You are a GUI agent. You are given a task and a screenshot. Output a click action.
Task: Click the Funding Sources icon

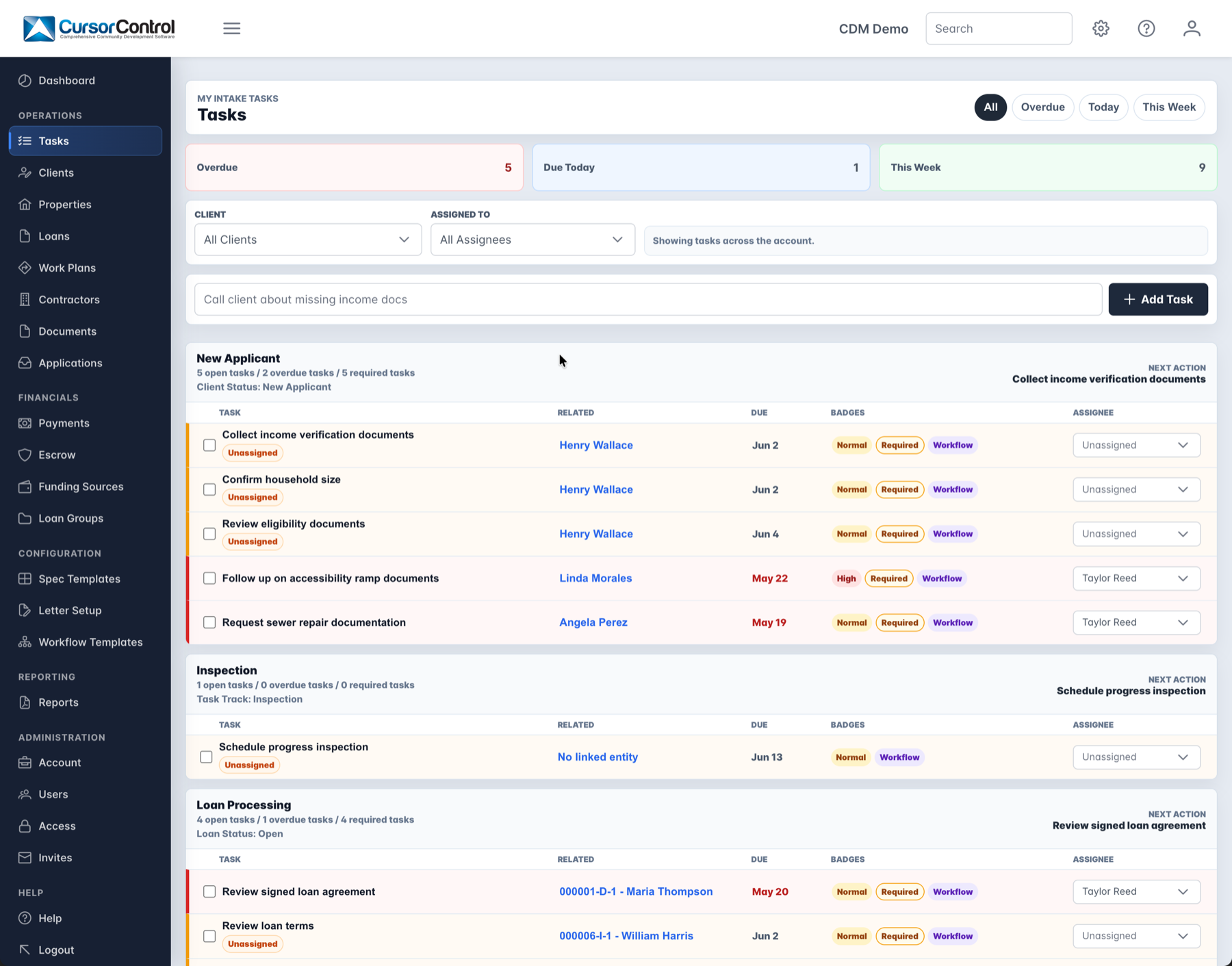(25, 487)
